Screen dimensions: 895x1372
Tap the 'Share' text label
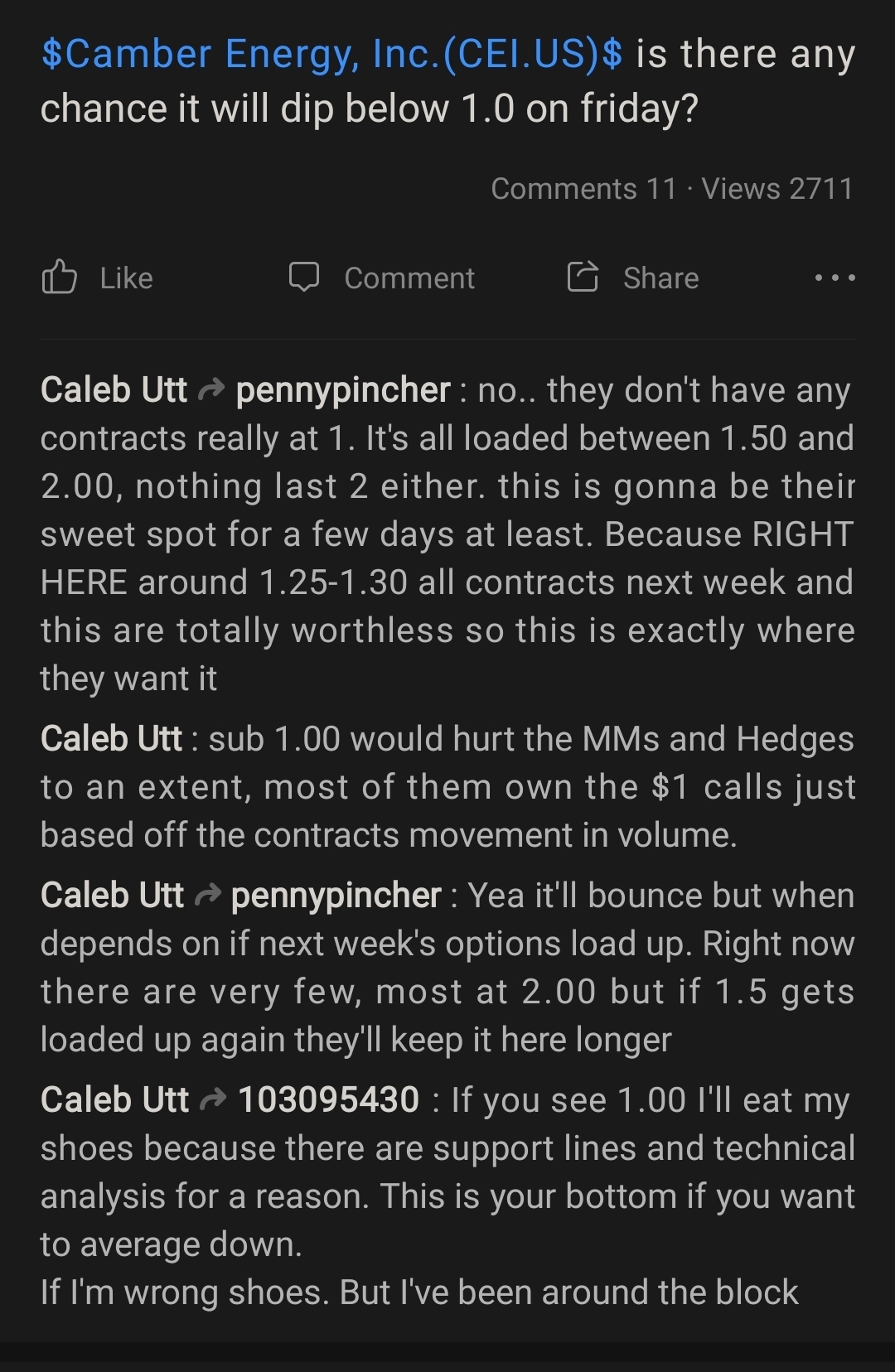(x=660, y=278)
